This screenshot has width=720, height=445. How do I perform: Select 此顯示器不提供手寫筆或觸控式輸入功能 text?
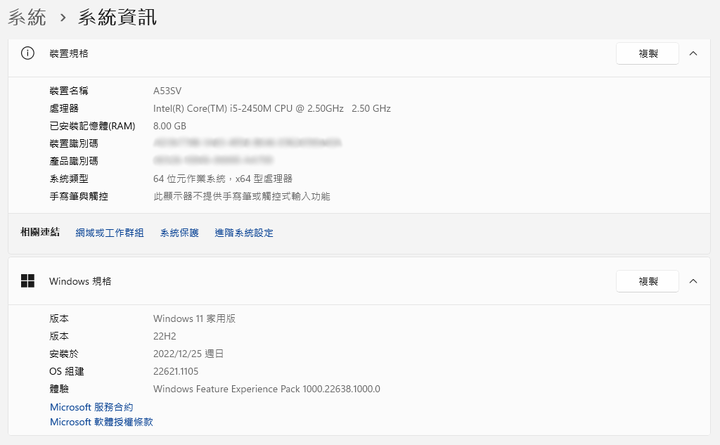tap(242, 197)
